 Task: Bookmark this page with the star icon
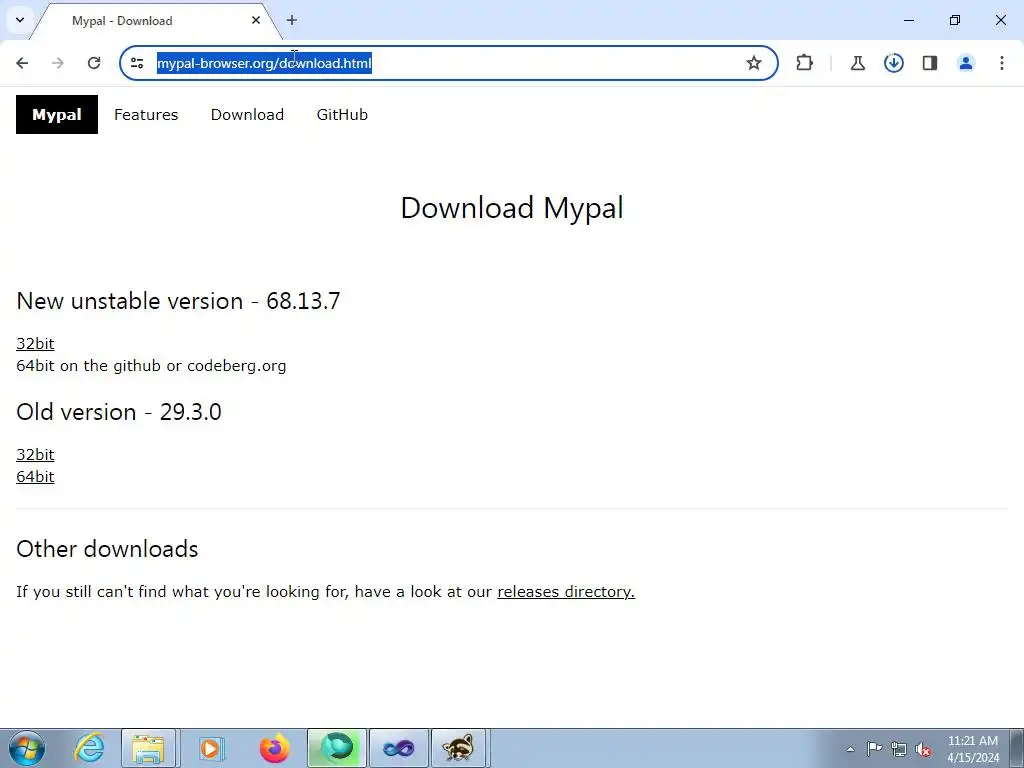click(x=754, y=63)
